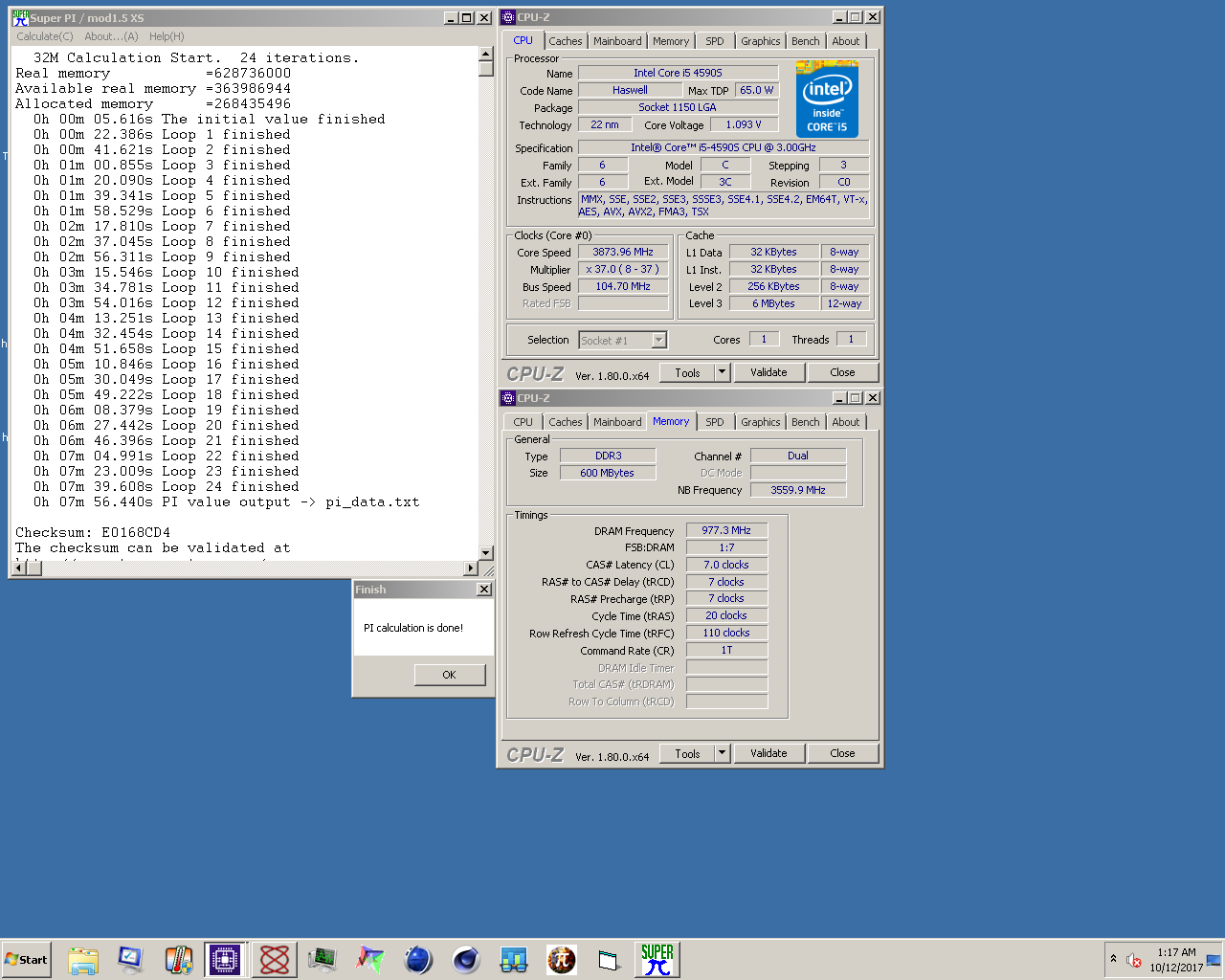The width and height of the screenshot is (1225, 980).
Task: Click the Show Desktop icon in tray
Action: point(1214,960)
